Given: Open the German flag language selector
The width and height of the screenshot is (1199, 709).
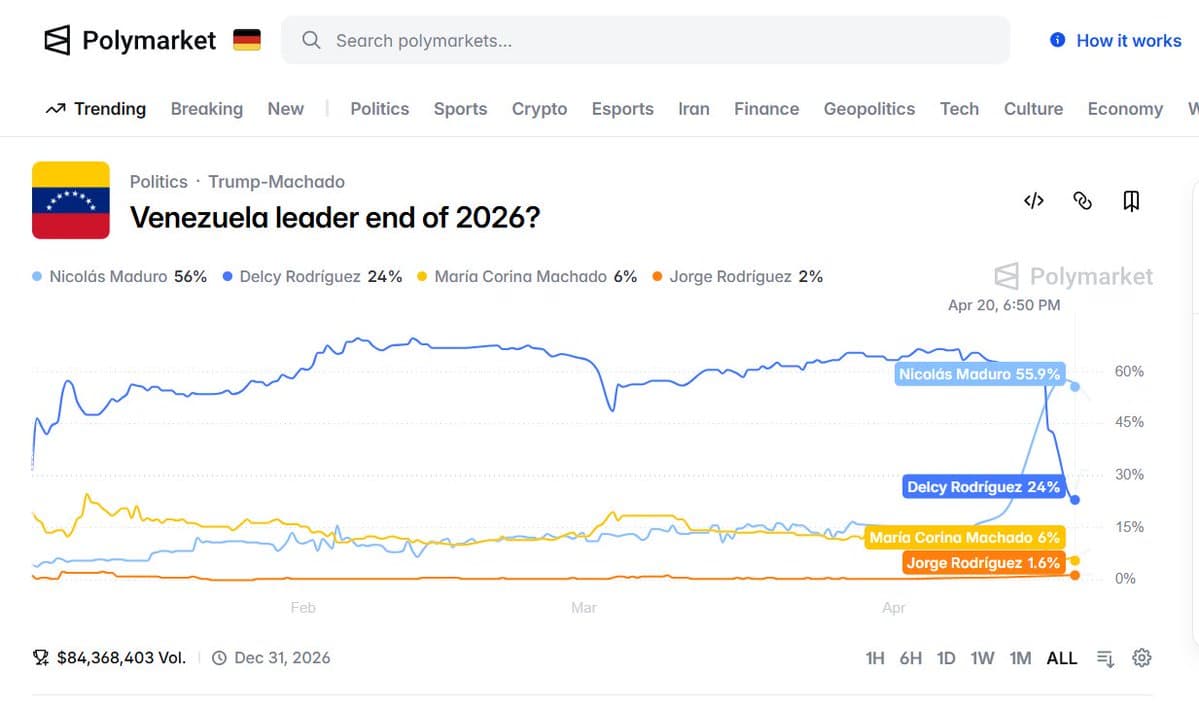Looking at the screenshot, I should coord(247,39).
